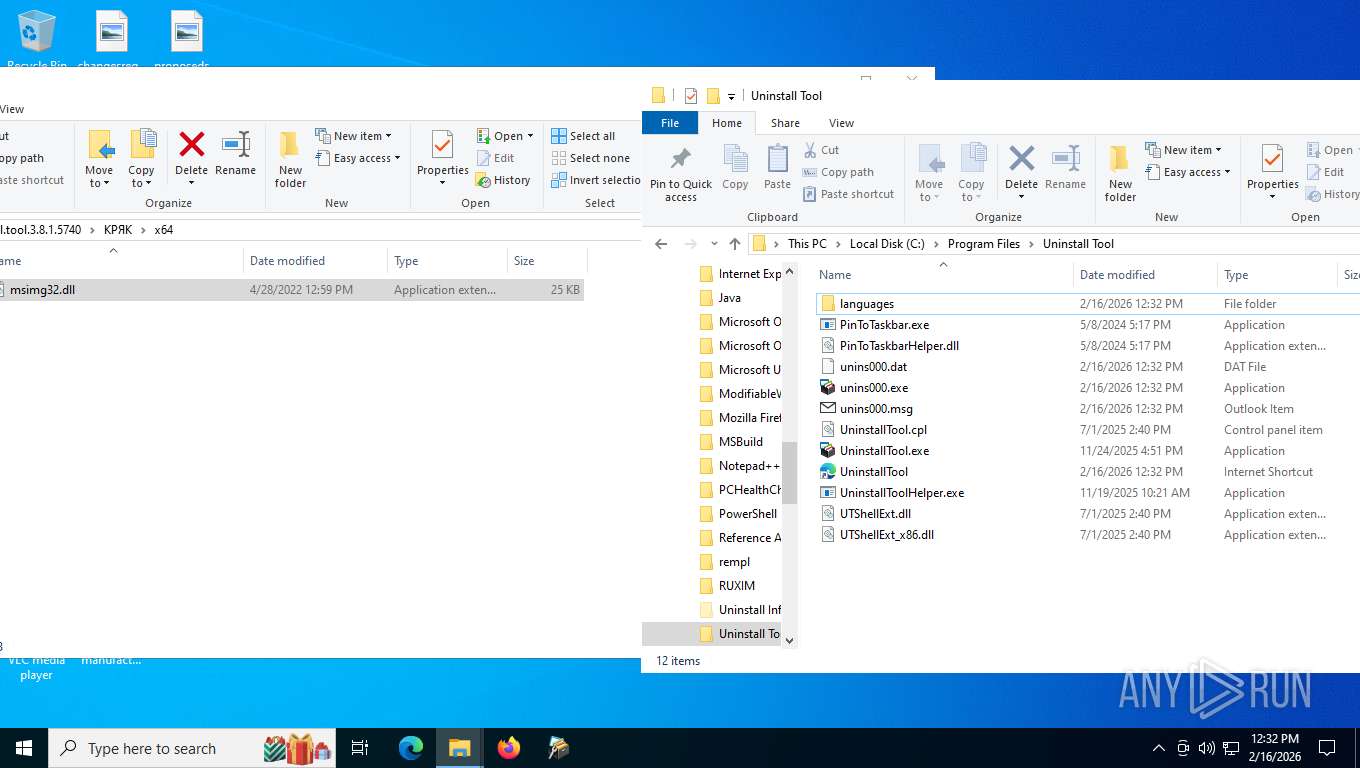Viewport: 1360px width, 768px height.
Task: Click Program Files in address breadcrumb
Action: pos(983,244)
